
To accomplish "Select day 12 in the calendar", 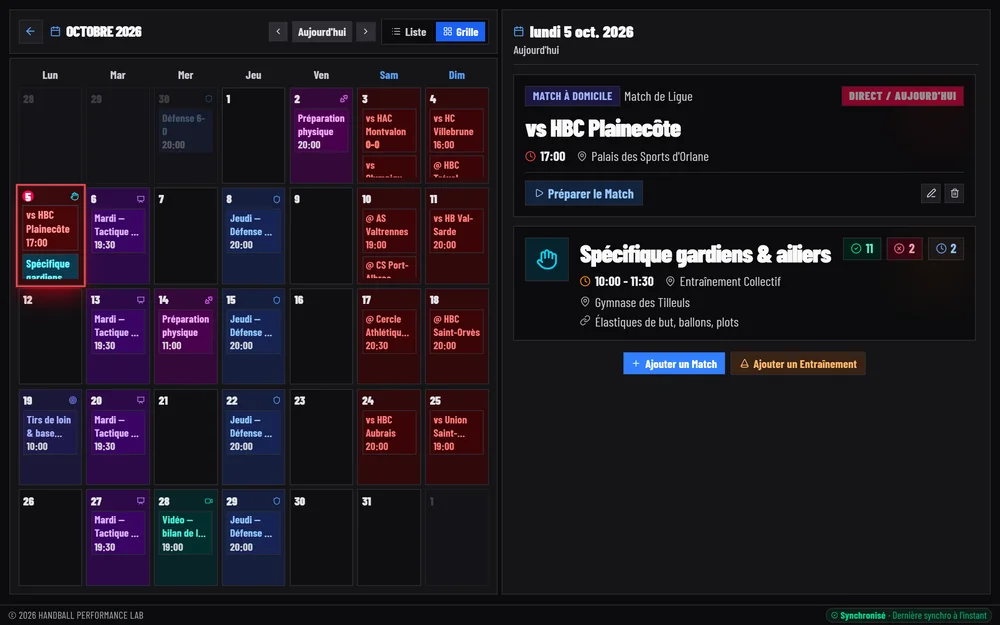I will [50, 337].
